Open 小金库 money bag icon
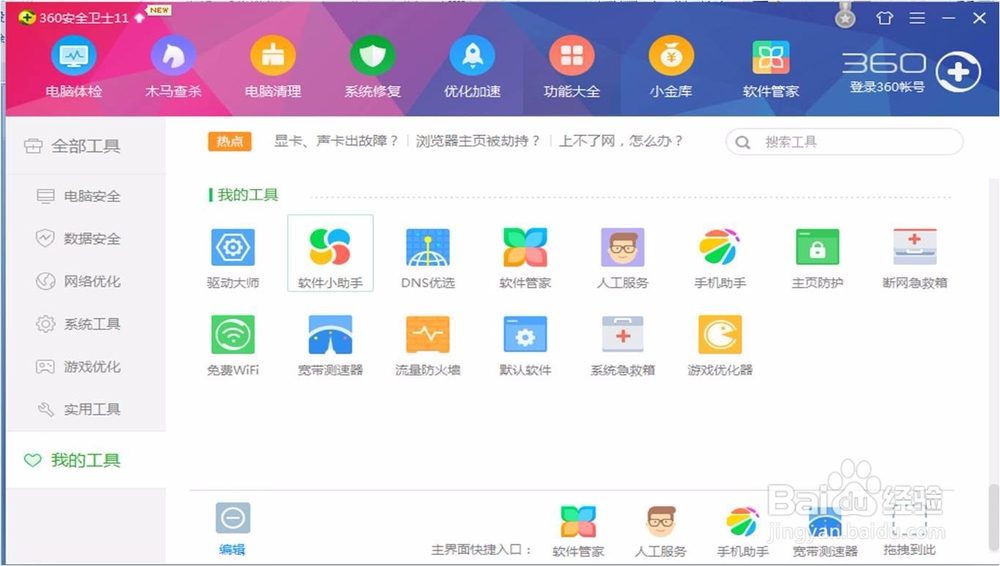 (x=671, y=66)
